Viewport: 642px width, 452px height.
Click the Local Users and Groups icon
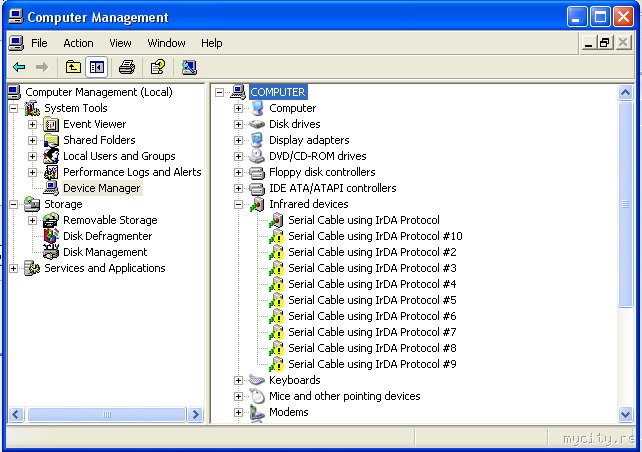[51, 156]
